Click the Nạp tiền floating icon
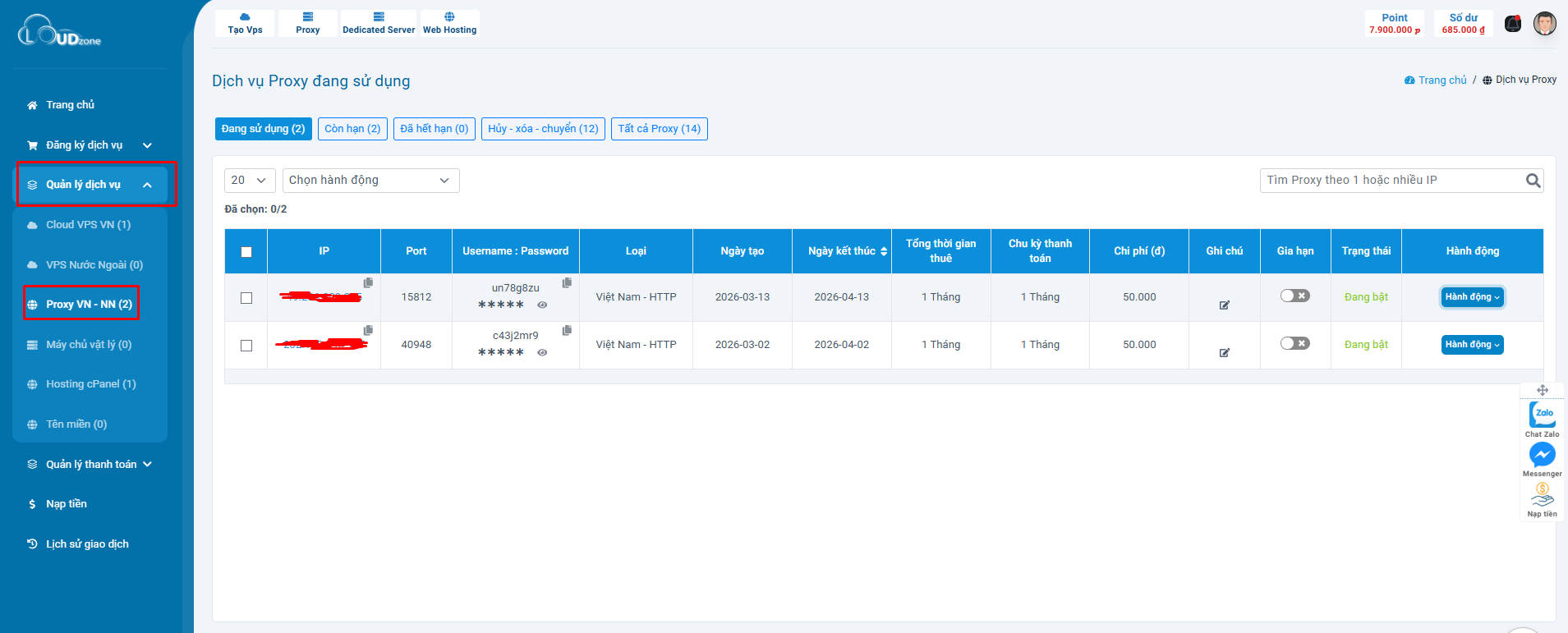 click(x=1542, y=495)
